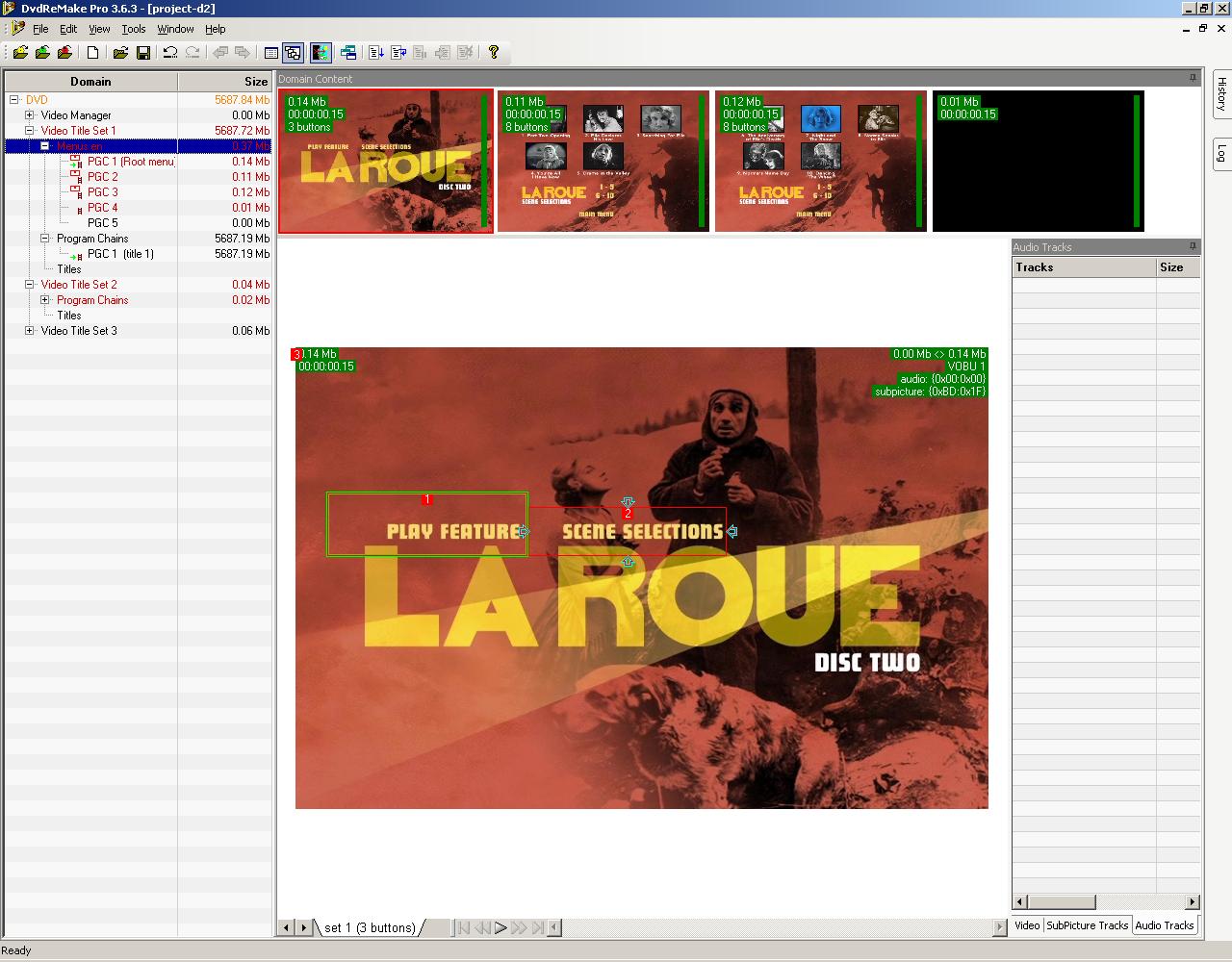Sort tree by Domain column header

tap(90, 82)
